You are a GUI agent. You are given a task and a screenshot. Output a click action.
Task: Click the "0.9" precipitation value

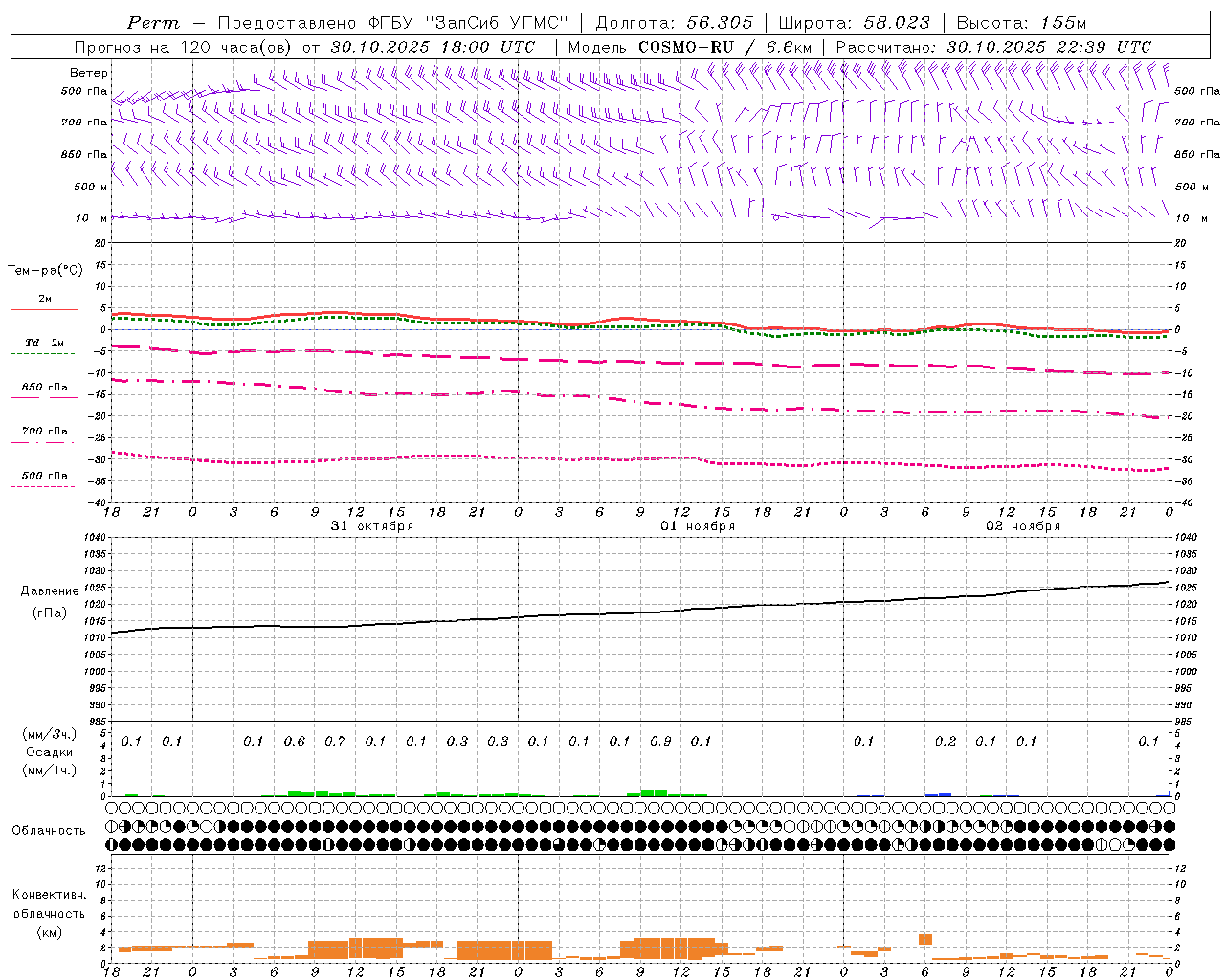coord(660,742)
